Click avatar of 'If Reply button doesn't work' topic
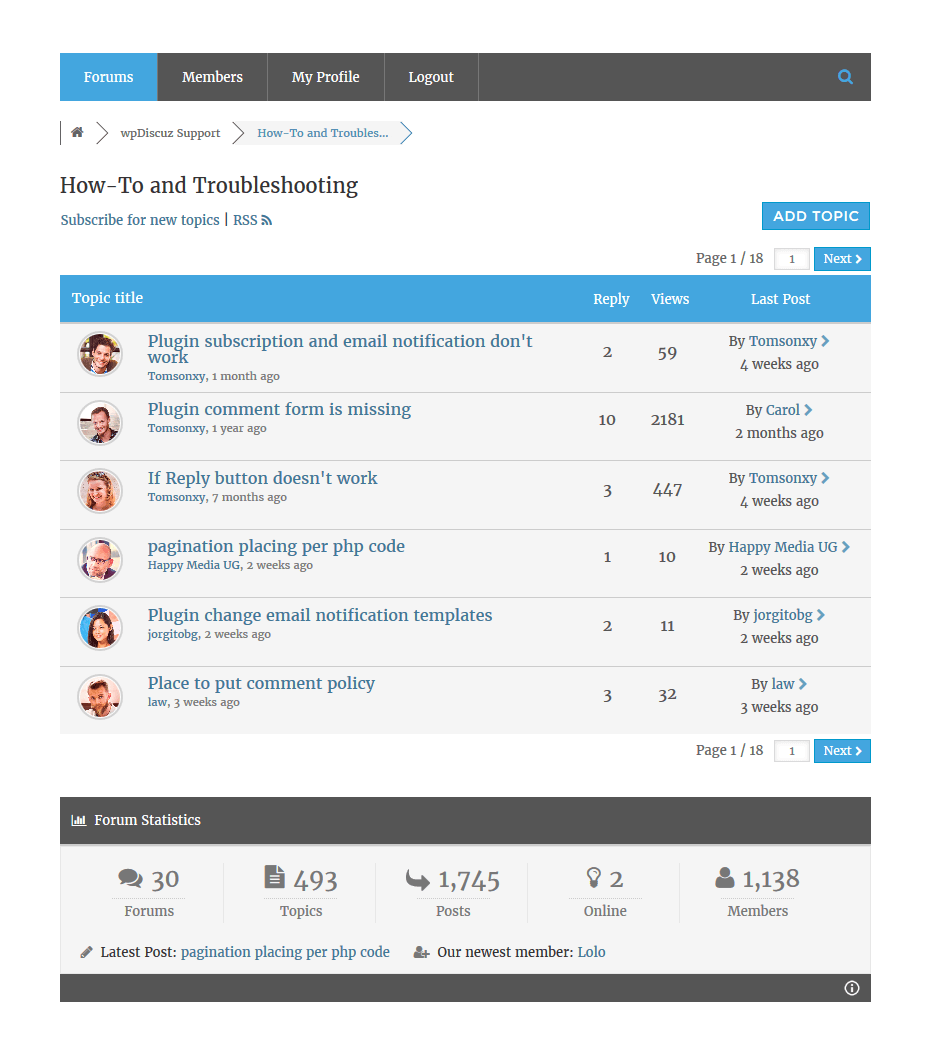The image size is (929, 1057). coord(100,491)
